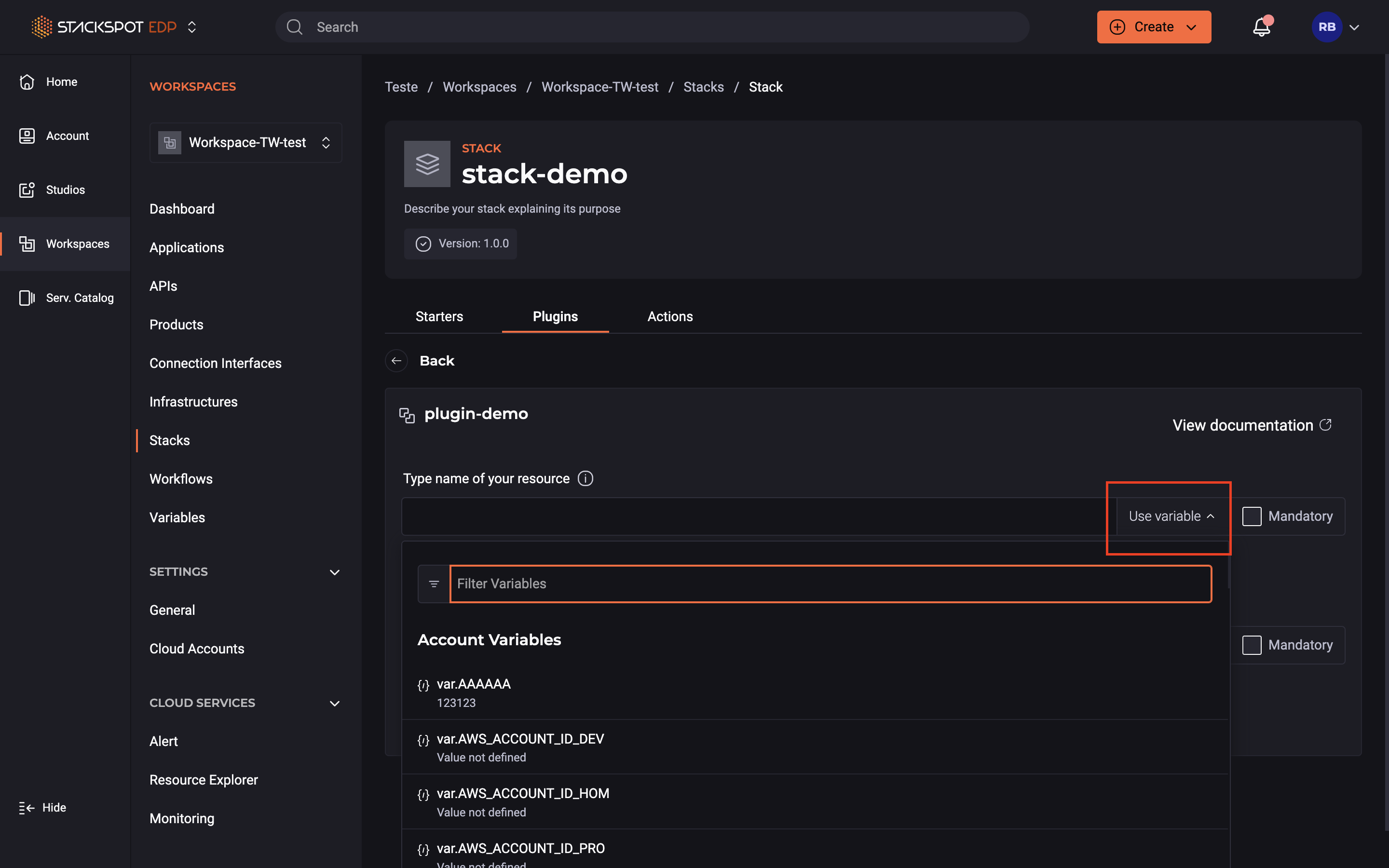
Task: Click the Account icon in sidebar
Action: coord(27,136)
